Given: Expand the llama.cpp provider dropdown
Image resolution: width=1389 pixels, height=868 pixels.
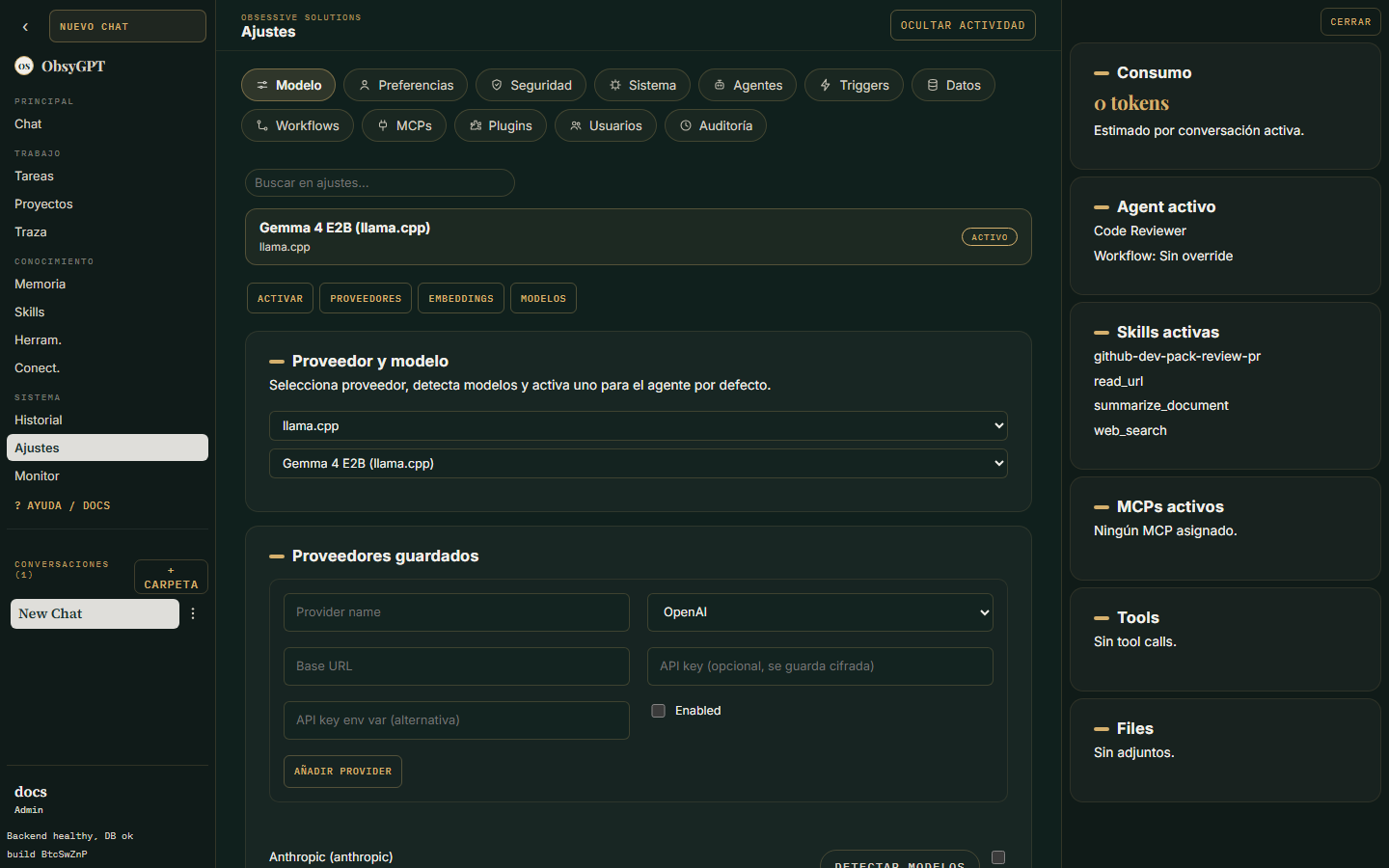Looking at the screenshot, I should click(x=639, y=425).
